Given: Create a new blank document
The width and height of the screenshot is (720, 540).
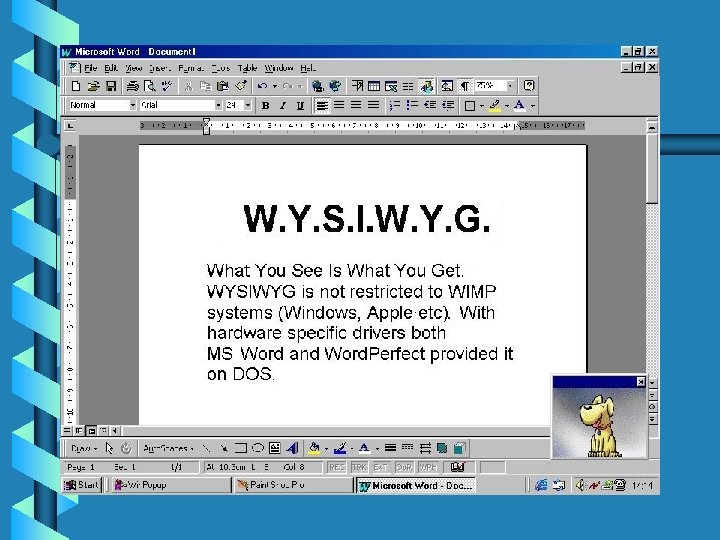Looking at the screenshot, I should 76,86.
